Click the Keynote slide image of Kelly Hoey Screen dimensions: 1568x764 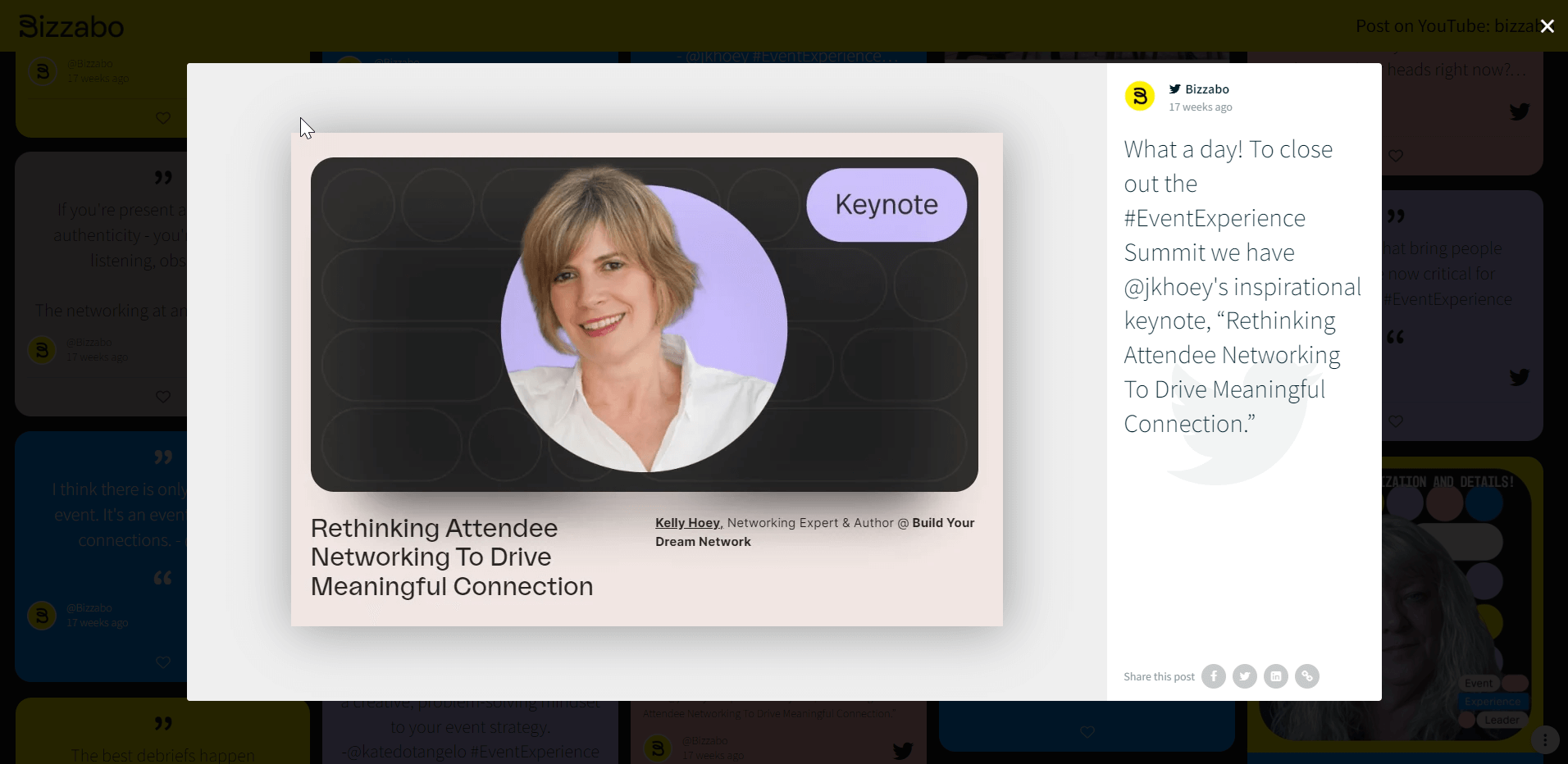coord(645,325)
